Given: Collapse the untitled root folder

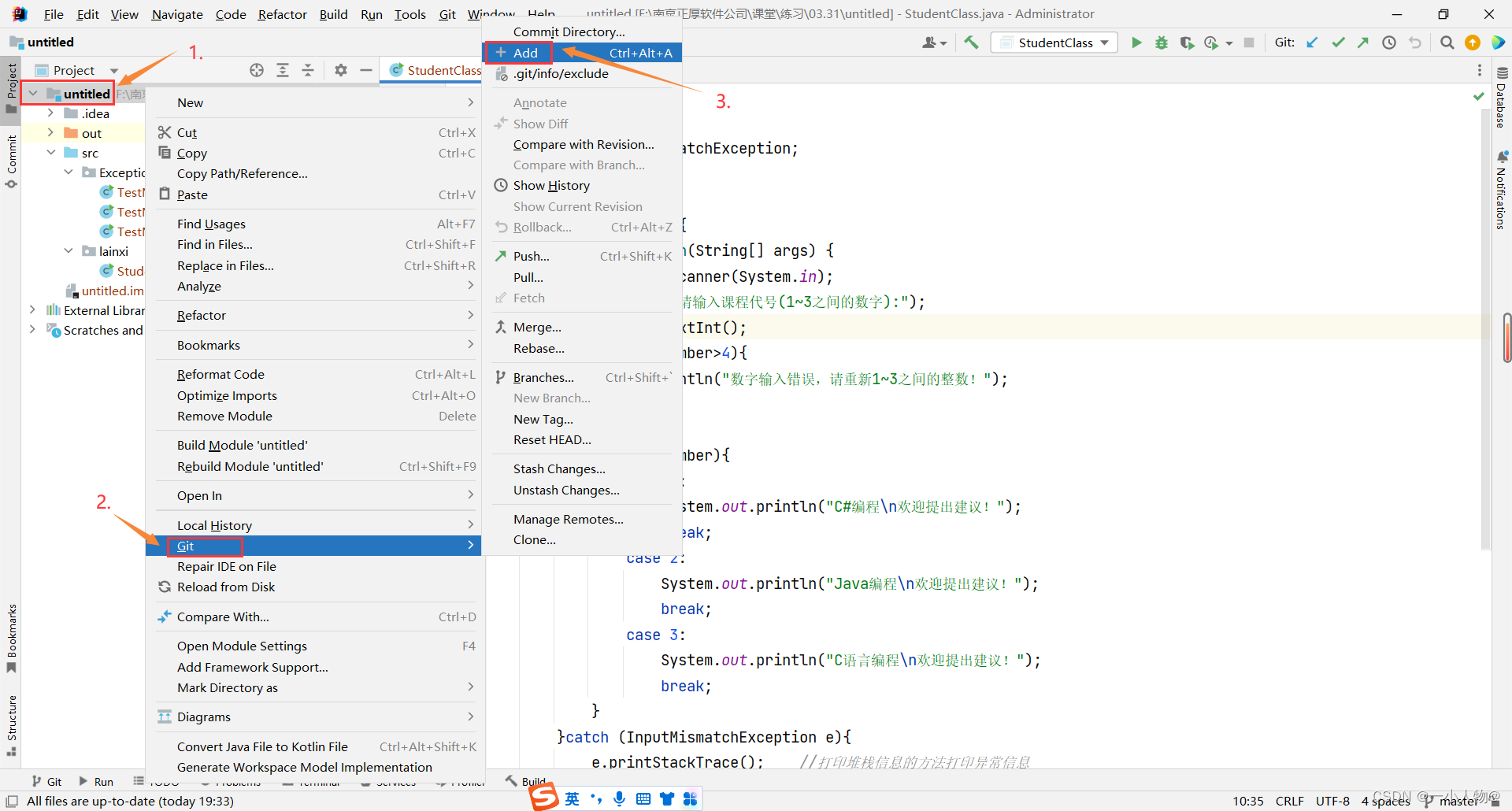Looking at the screenshot, I should pos(33,94).
